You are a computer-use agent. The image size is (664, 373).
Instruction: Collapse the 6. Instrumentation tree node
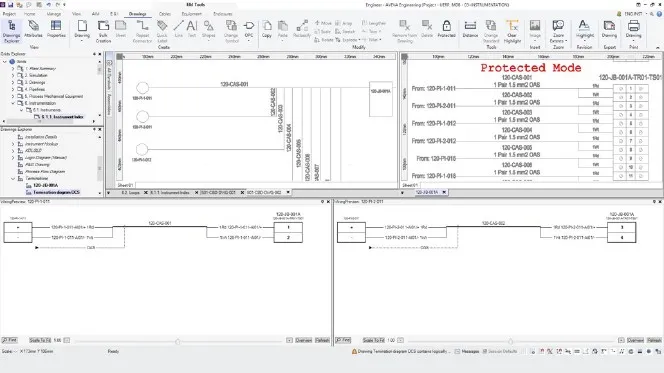(13, 103)
